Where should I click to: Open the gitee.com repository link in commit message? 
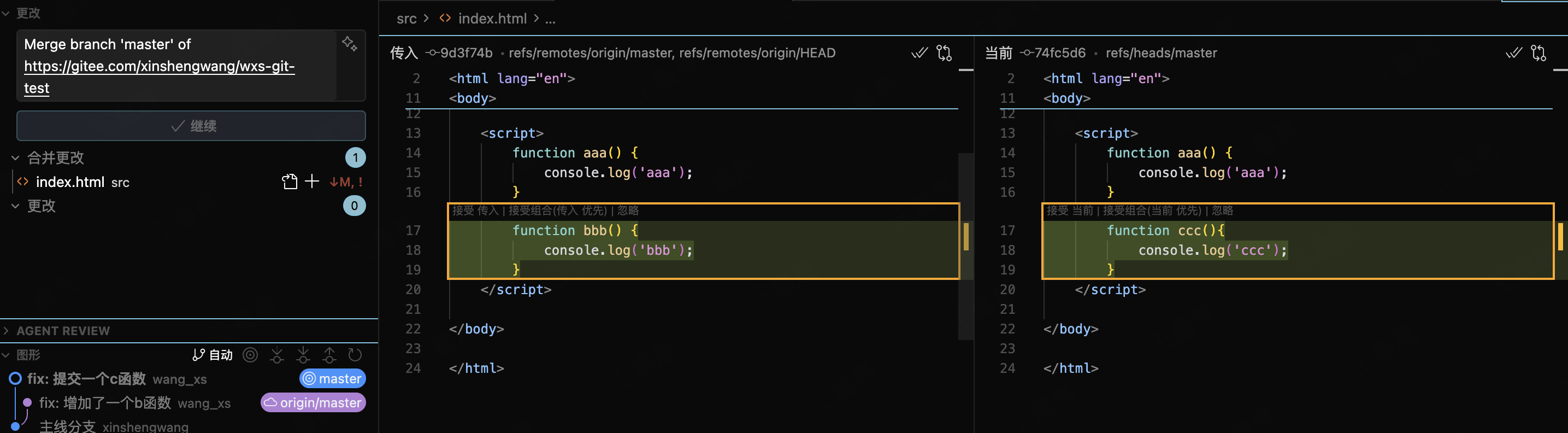point(160,66)
